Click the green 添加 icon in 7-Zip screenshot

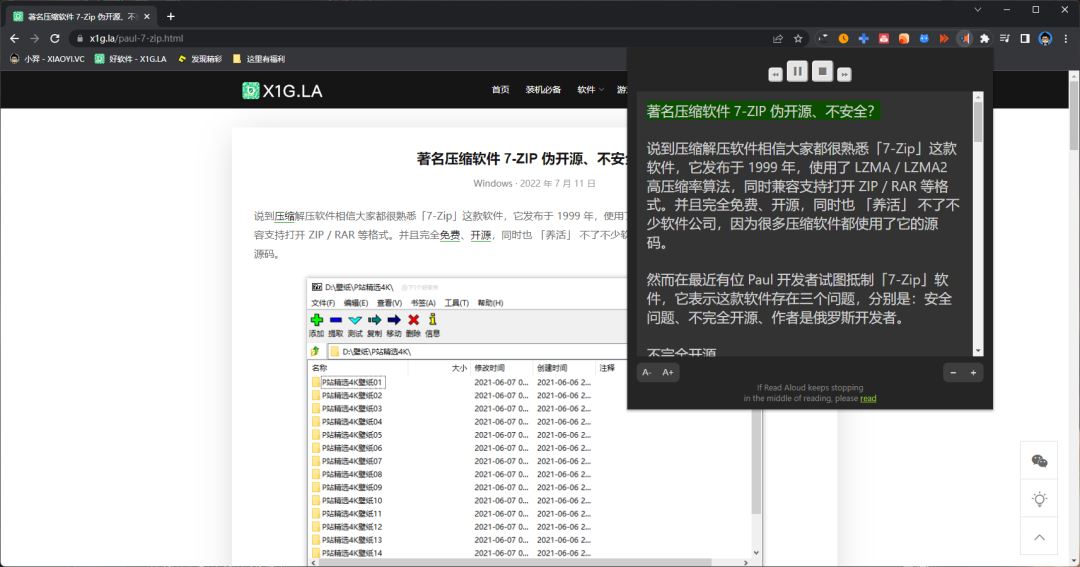pos(316,320)
